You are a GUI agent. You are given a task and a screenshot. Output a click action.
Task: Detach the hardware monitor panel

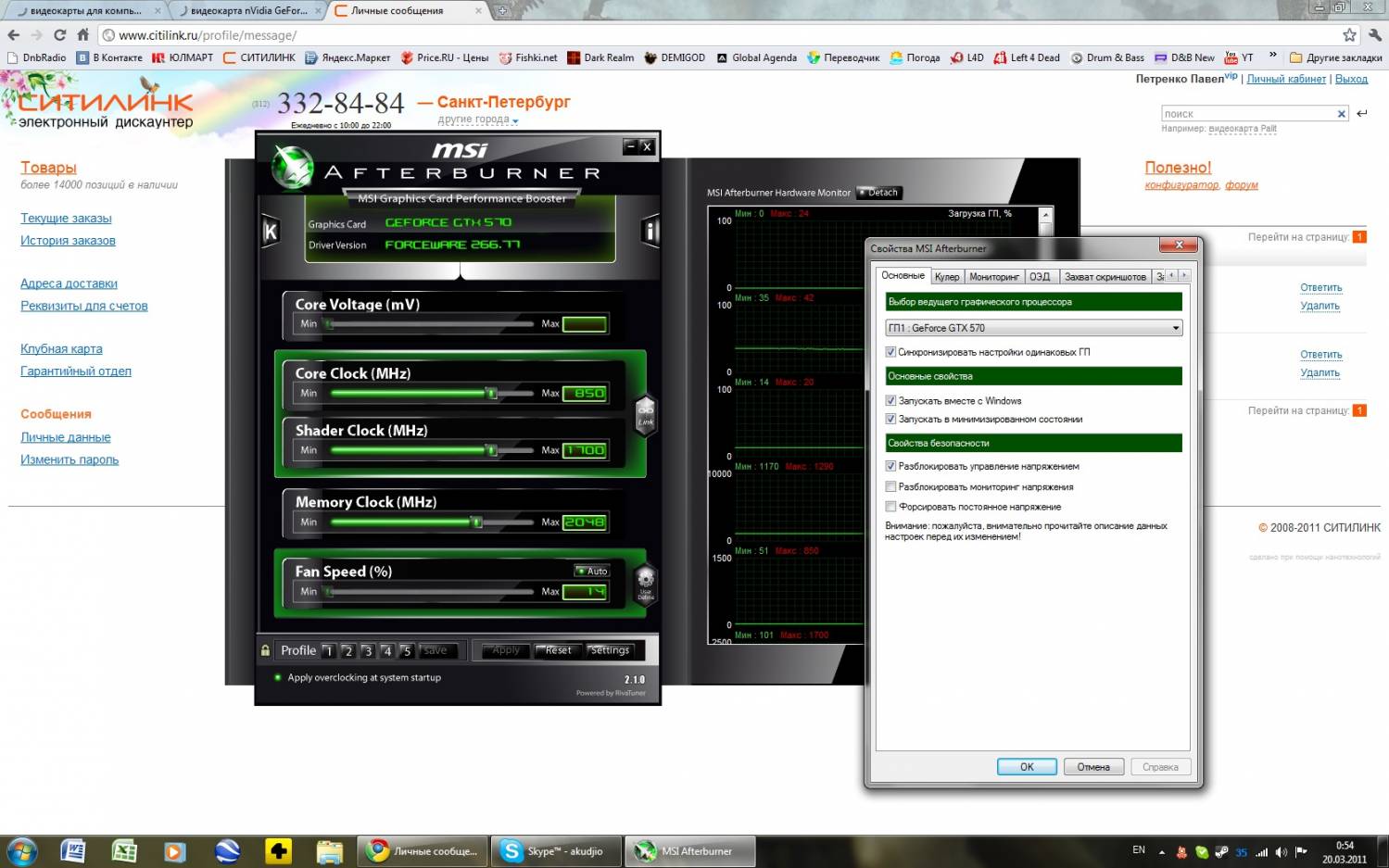point(879,193)
